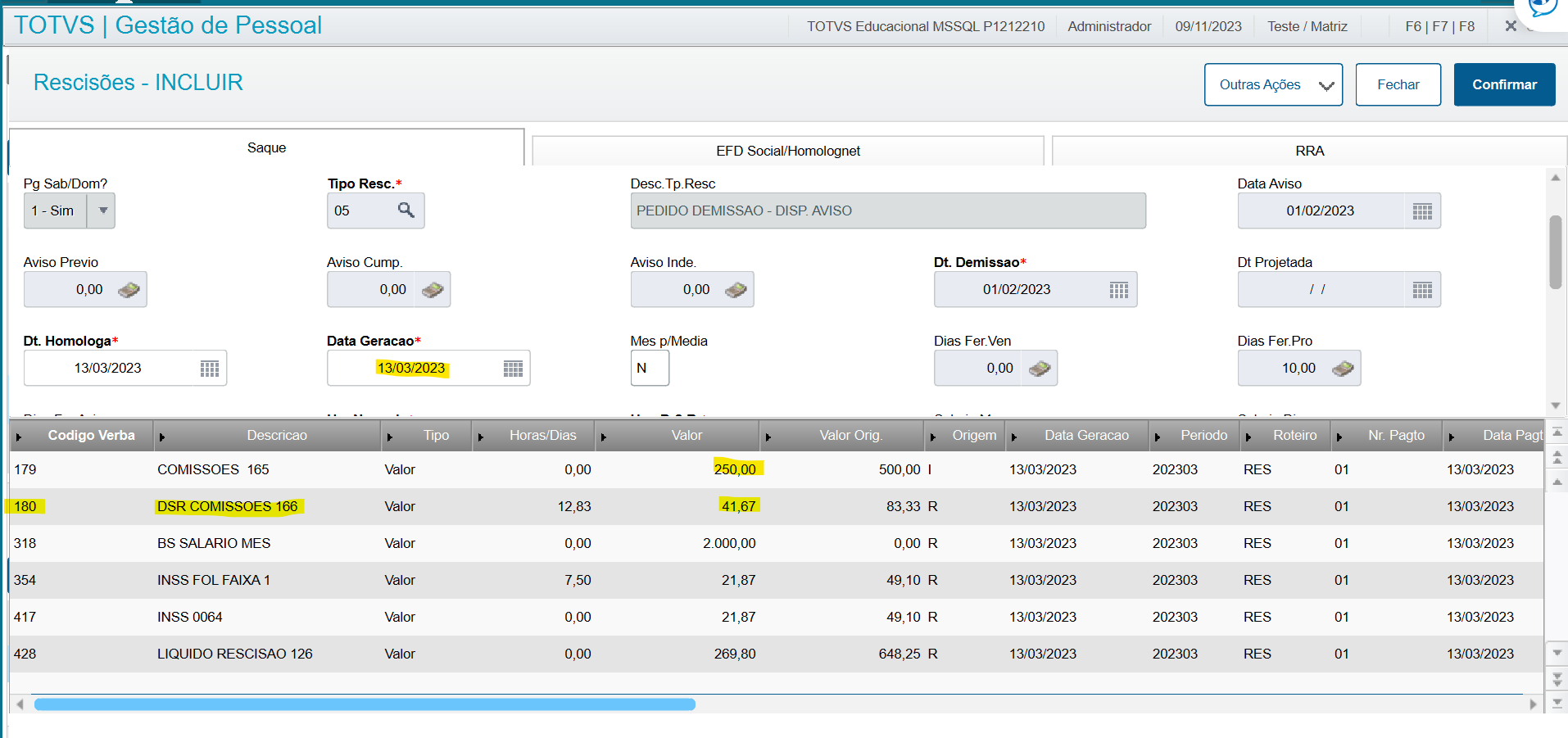
Task: Open the Aviso Cump. calculator icon
Action: click(433, 290)
